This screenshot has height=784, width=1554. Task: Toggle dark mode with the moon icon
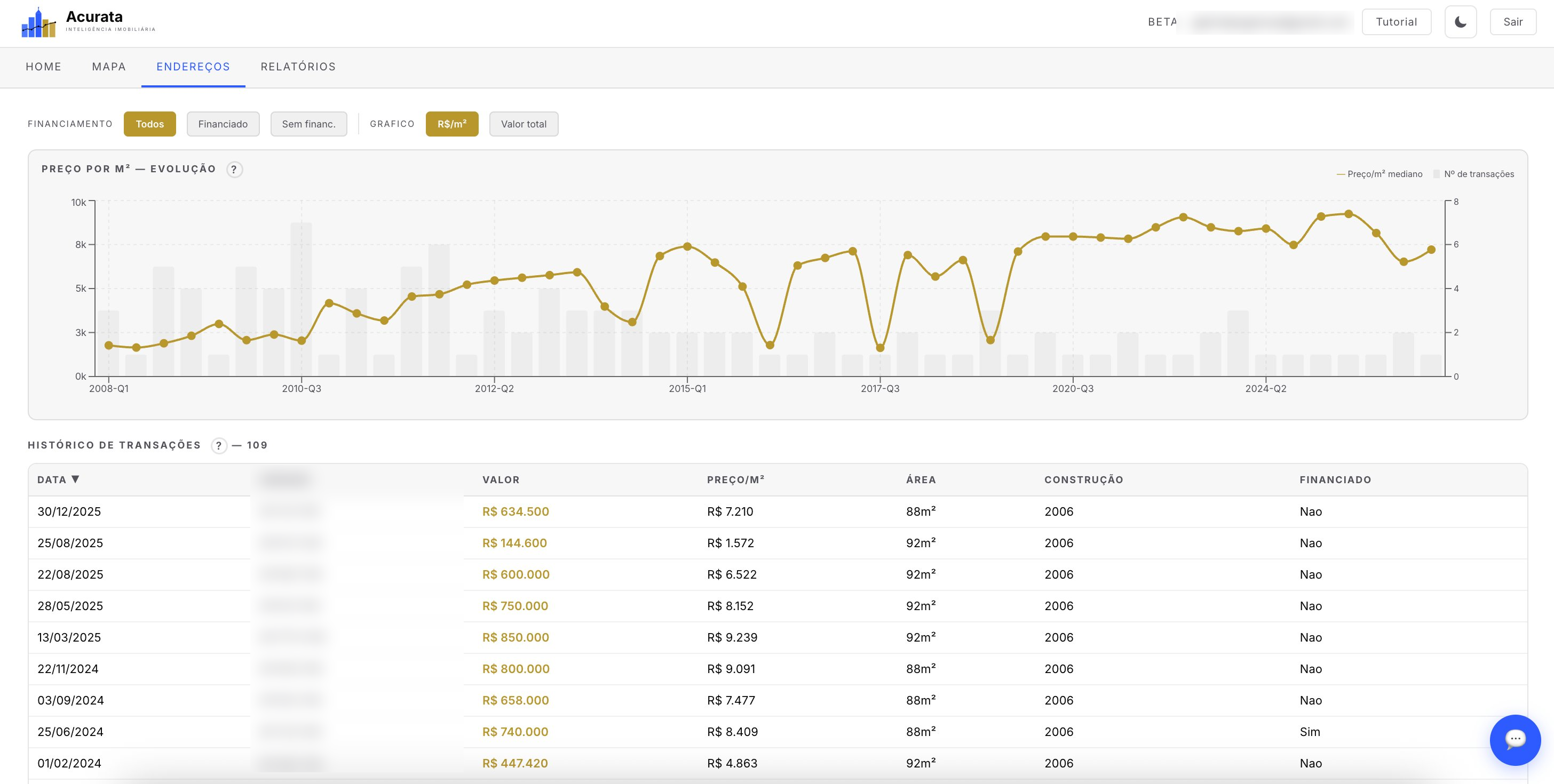1461,22
